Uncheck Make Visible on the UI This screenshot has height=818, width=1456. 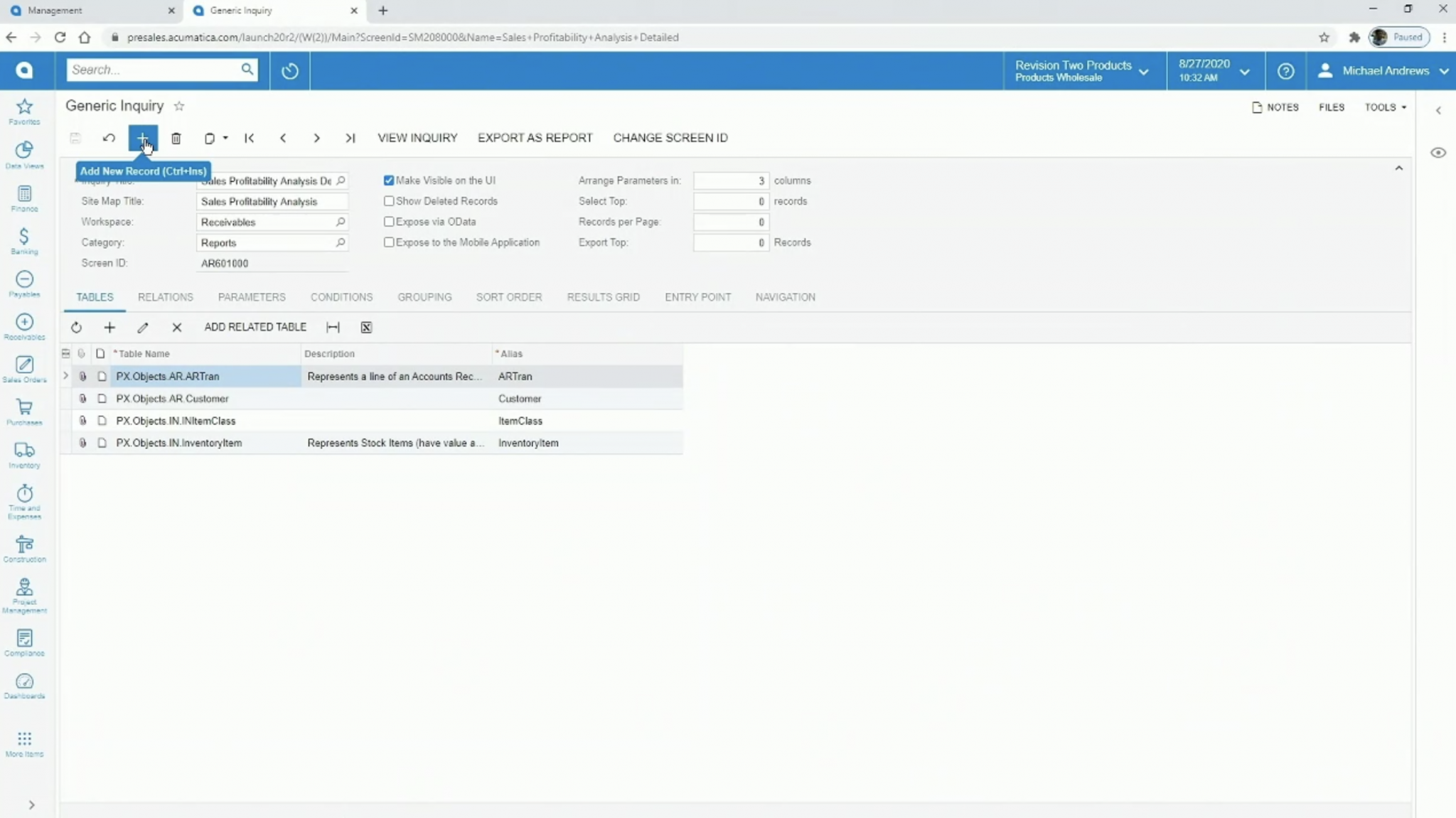(388, 180)
